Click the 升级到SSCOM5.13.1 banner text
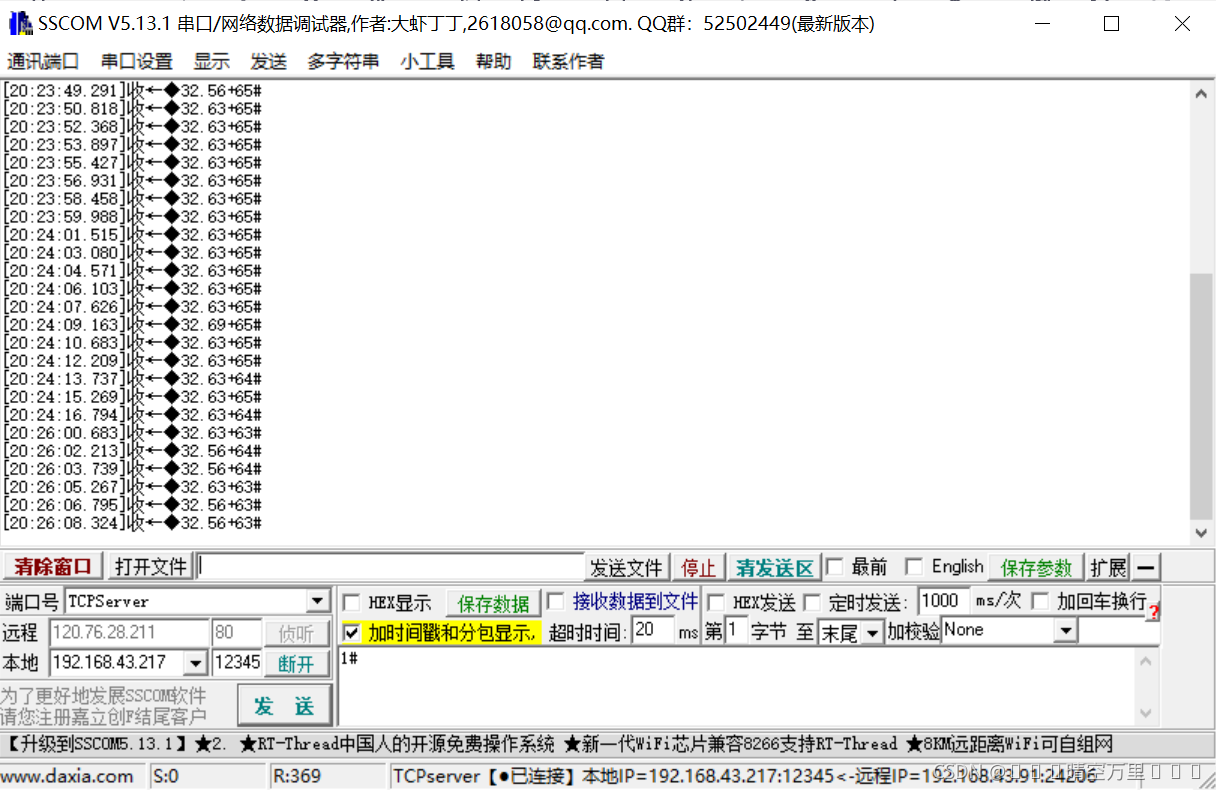 click(x=98, y=744)
